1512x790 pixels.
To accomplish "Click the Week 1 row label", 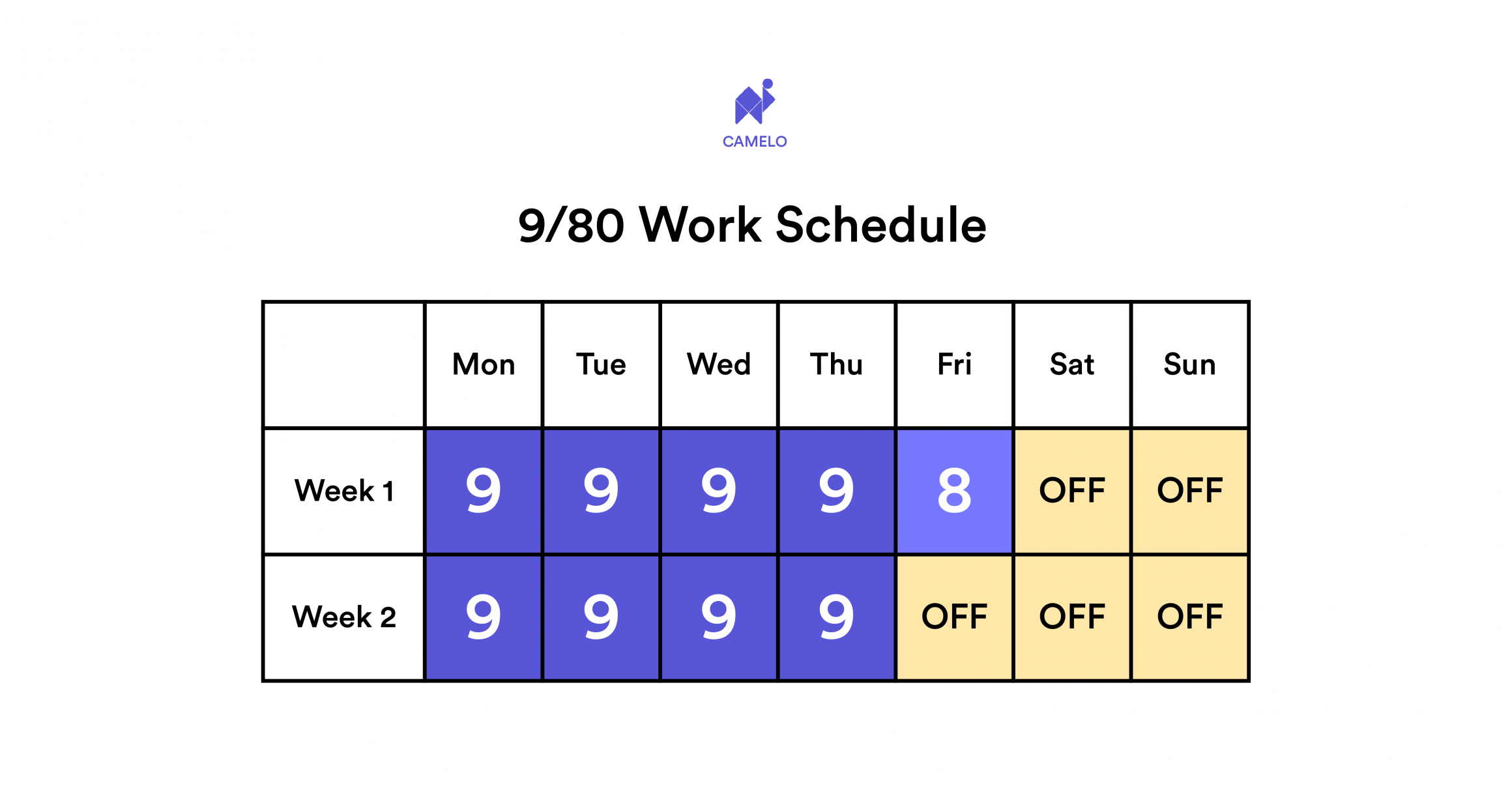I will tap(344, 491).
